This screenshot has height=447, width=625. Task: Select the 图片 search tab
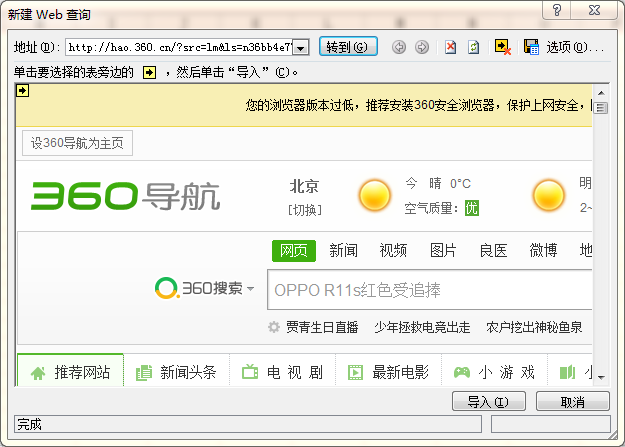click(443, 251)
